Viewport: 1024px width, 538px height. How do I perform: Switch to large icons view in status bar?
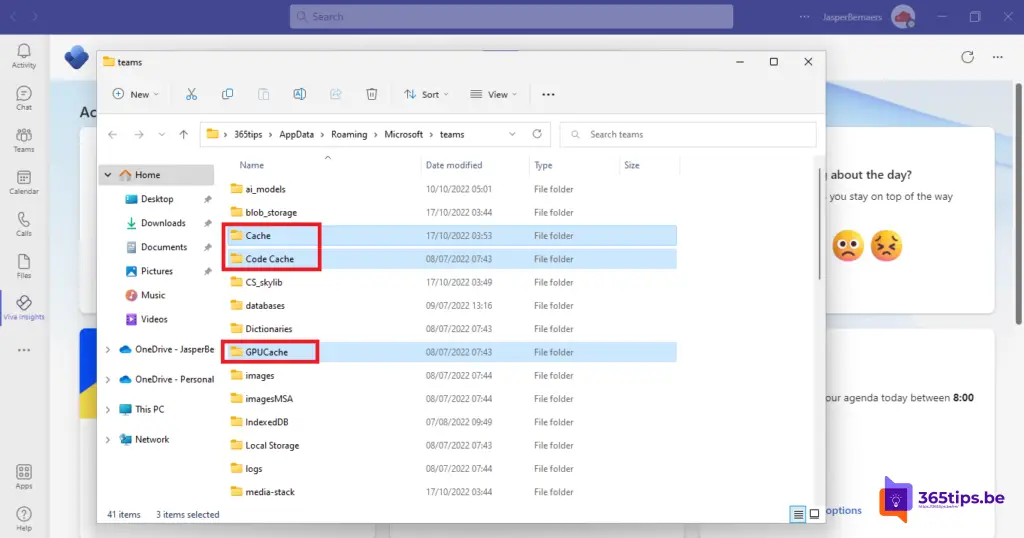coord(814,514)
